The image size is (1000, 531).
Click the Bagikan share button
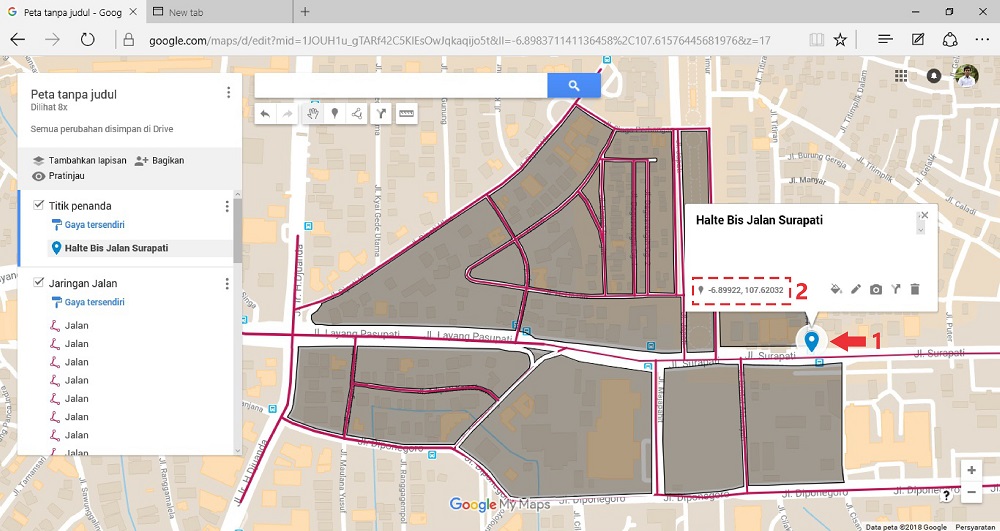[160, 160]
